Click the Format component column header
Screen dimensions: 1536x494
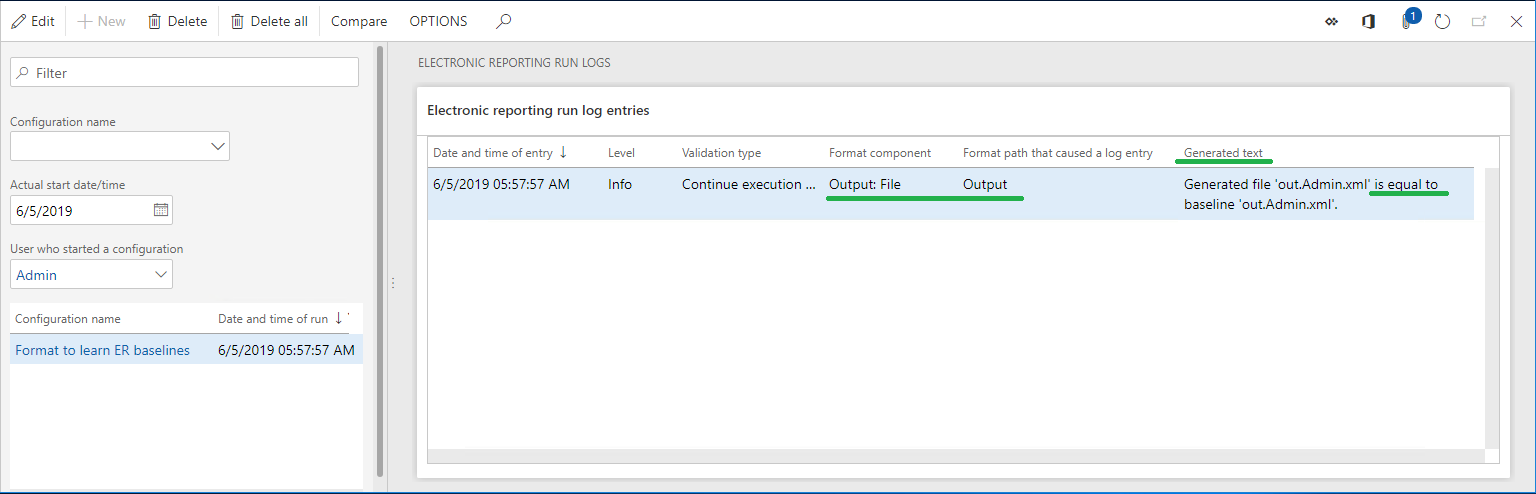point(880,153)
